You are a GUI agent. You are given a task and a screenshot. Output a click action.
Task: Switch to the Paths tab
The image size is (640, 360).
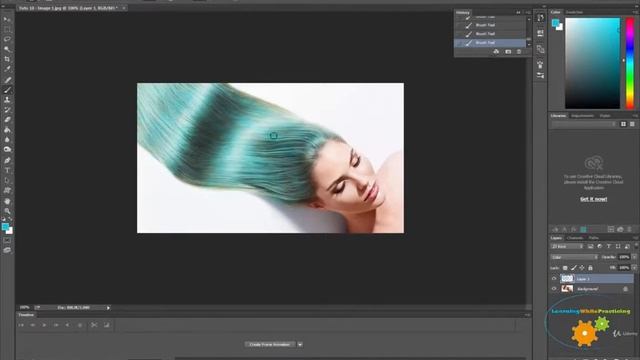pos(593,238)
